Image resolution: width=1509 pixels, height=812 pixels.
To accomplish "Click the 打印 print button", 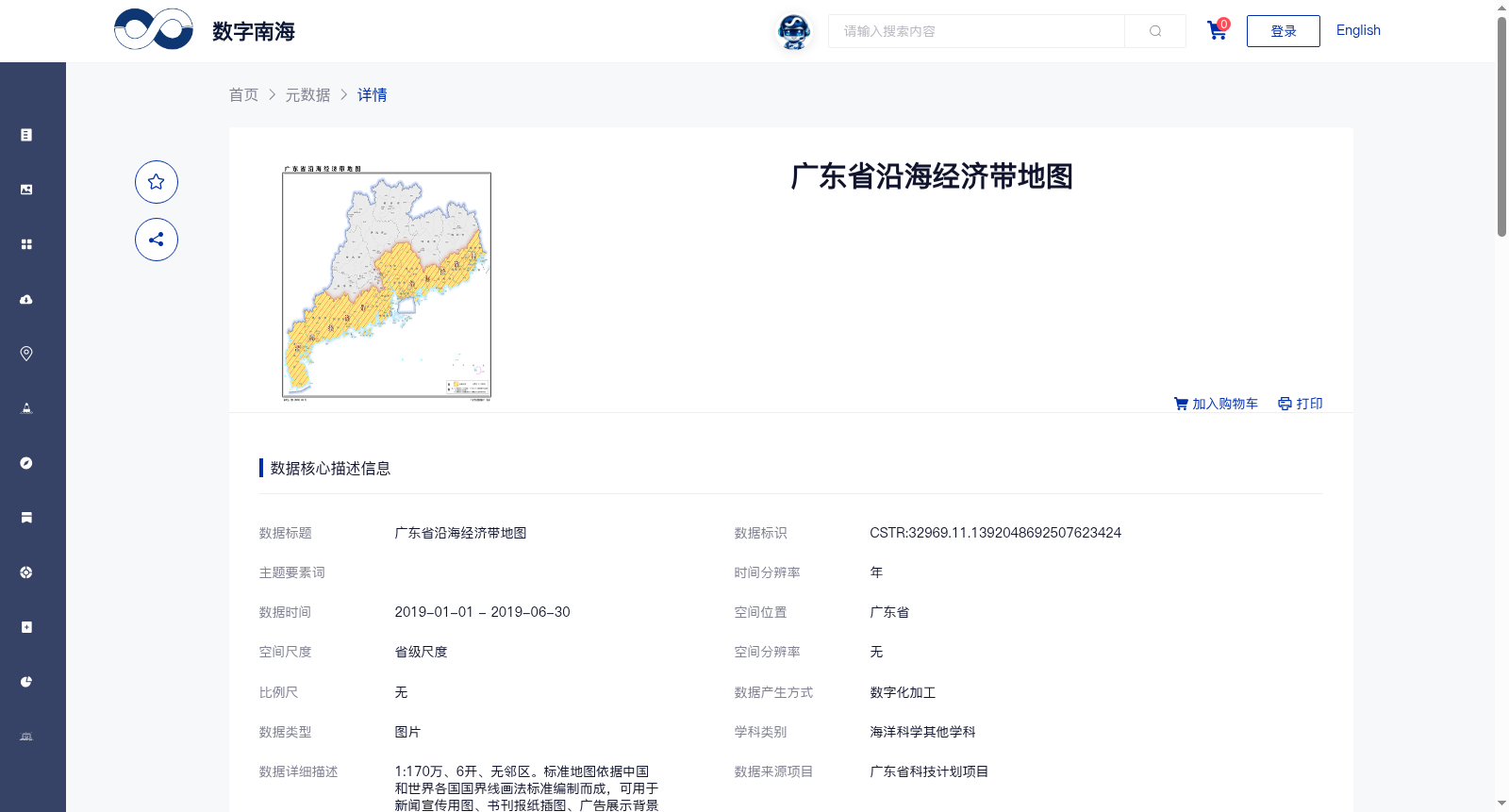I will (x=1301, y=404).
